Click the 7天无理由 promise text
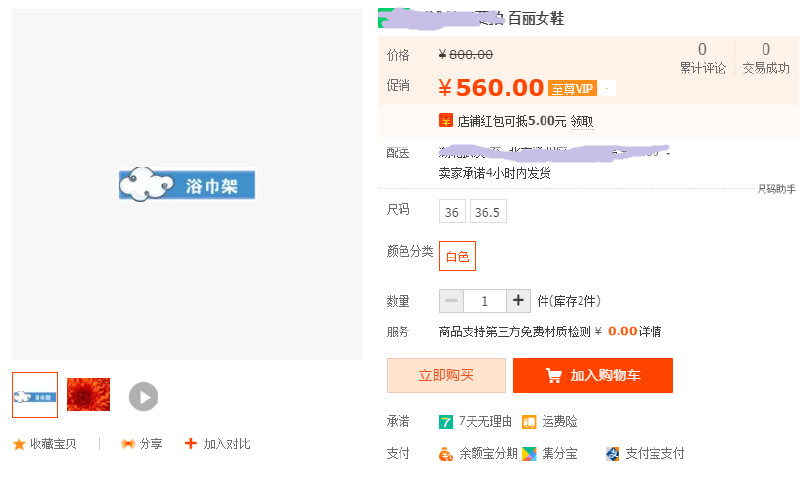The image size is (800, 478). pyautogui.click(x=485, y=421)
